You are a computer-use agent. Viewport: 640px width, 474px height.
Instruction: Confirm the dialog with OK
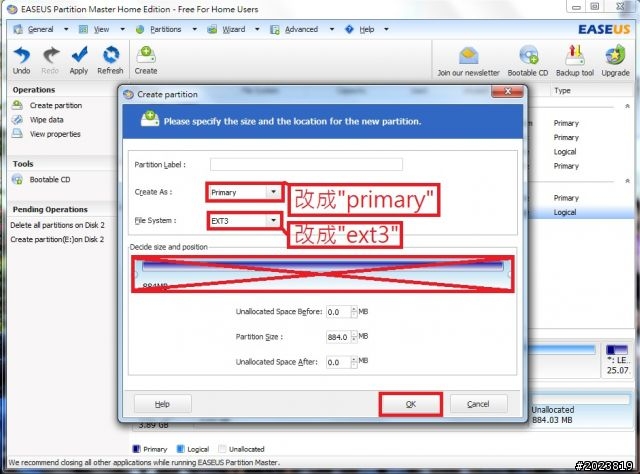coord(411,404)
